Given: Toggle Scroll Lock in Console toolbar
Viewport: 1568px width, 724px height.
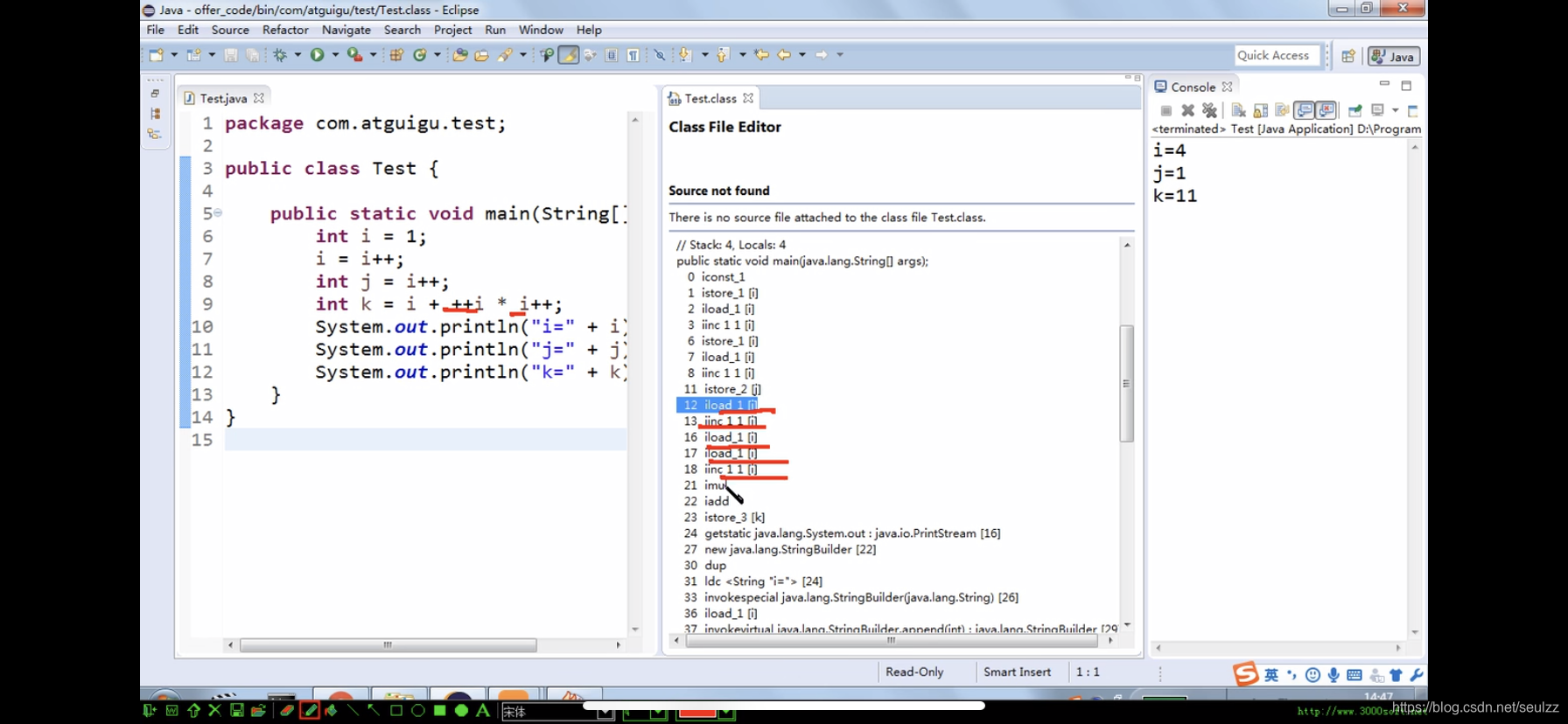Looking at the screenshot, I should point(1260,110).
